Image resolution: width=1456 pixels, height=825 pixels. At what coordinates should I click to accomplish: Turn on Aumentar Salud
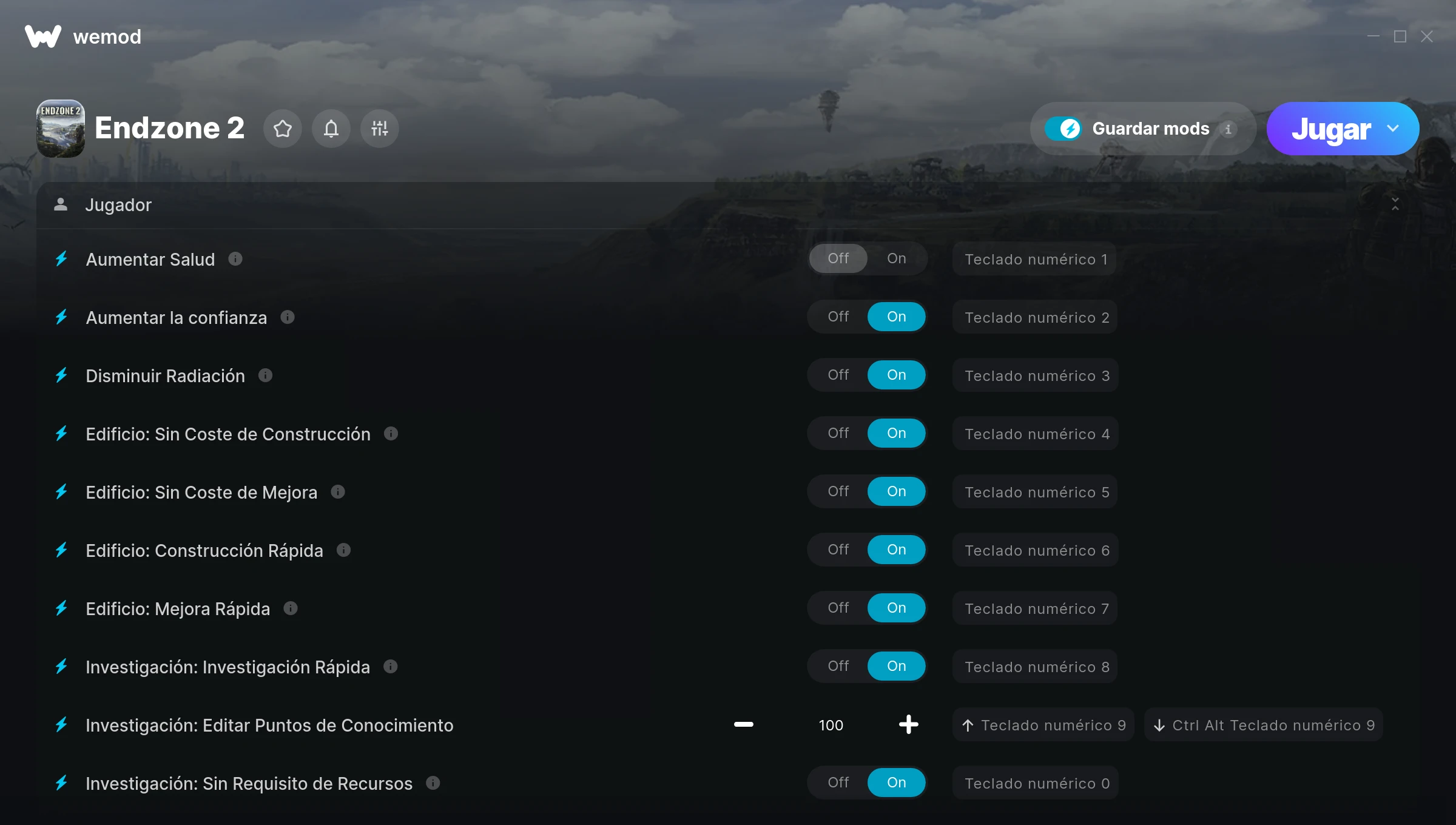coord(897,258)
